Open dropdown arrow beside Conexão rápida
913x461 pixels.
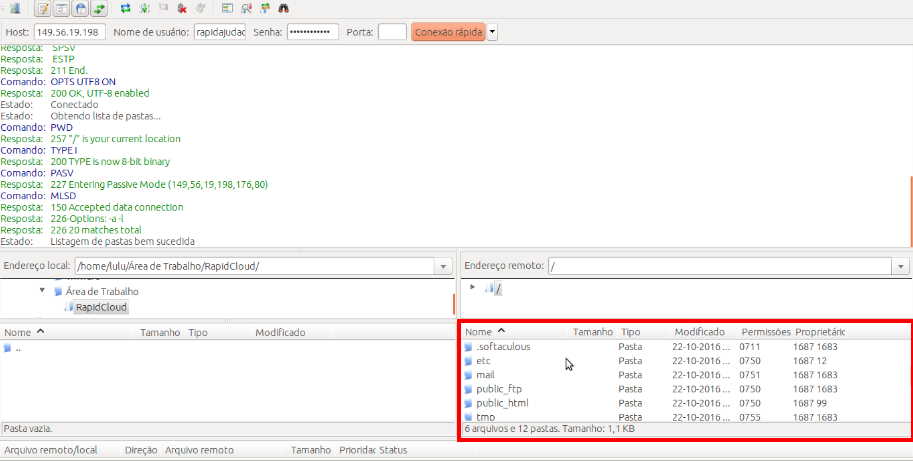[x=492, y=32]
